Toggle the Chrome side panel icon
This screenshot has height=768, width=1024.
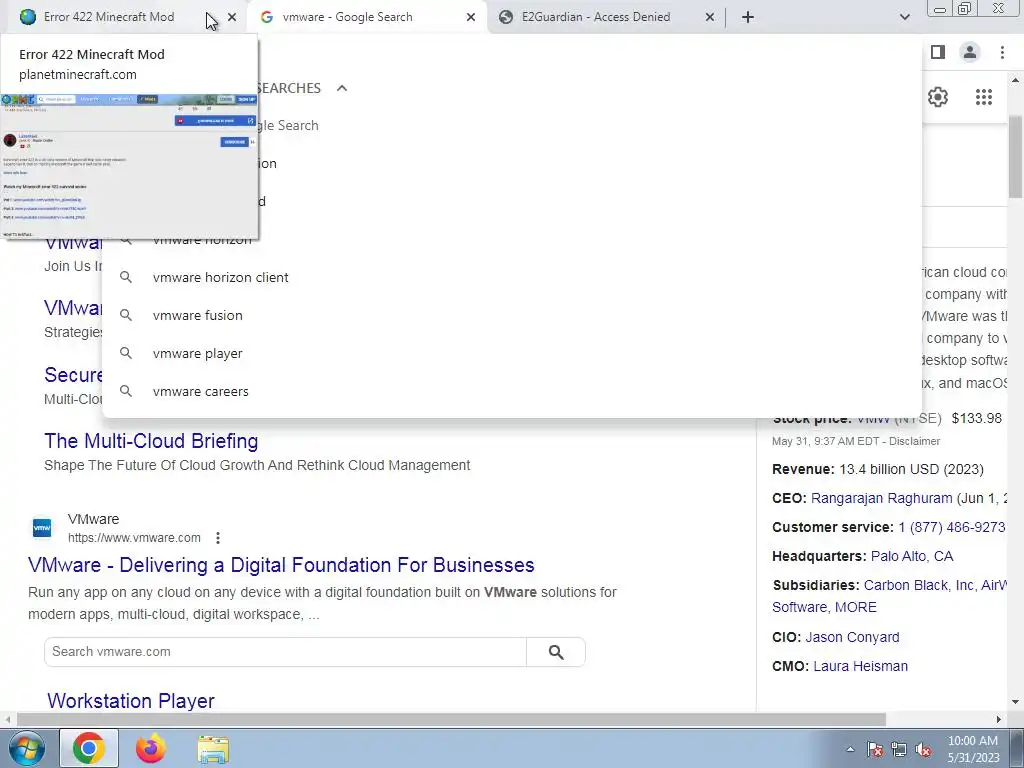pyautogui.click(x=938, y=52)
